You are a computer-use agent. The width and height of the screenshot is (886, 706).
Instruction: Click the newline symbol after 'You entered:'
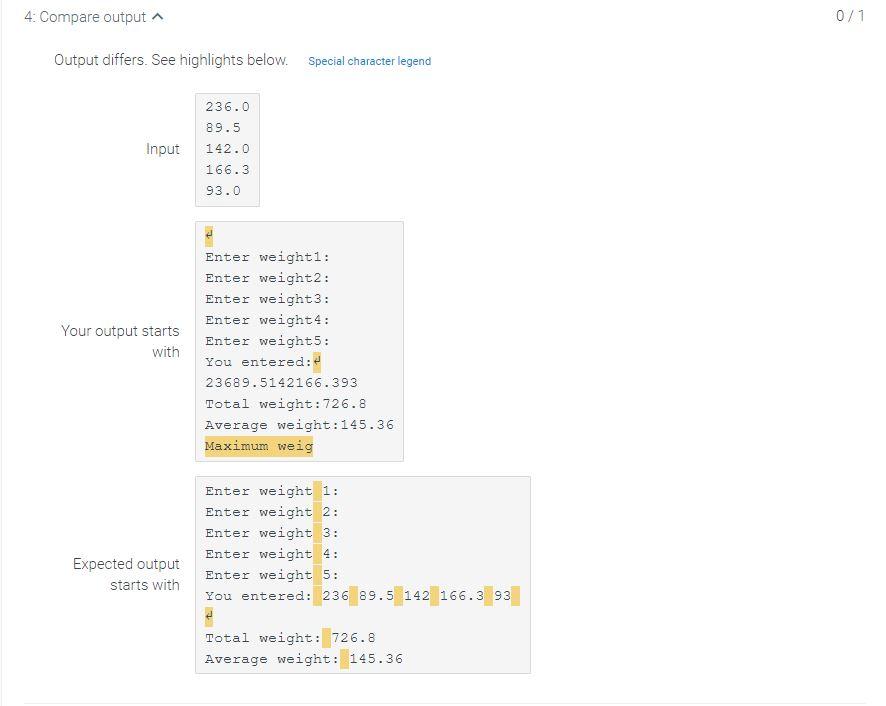click(x=316, y=361)
